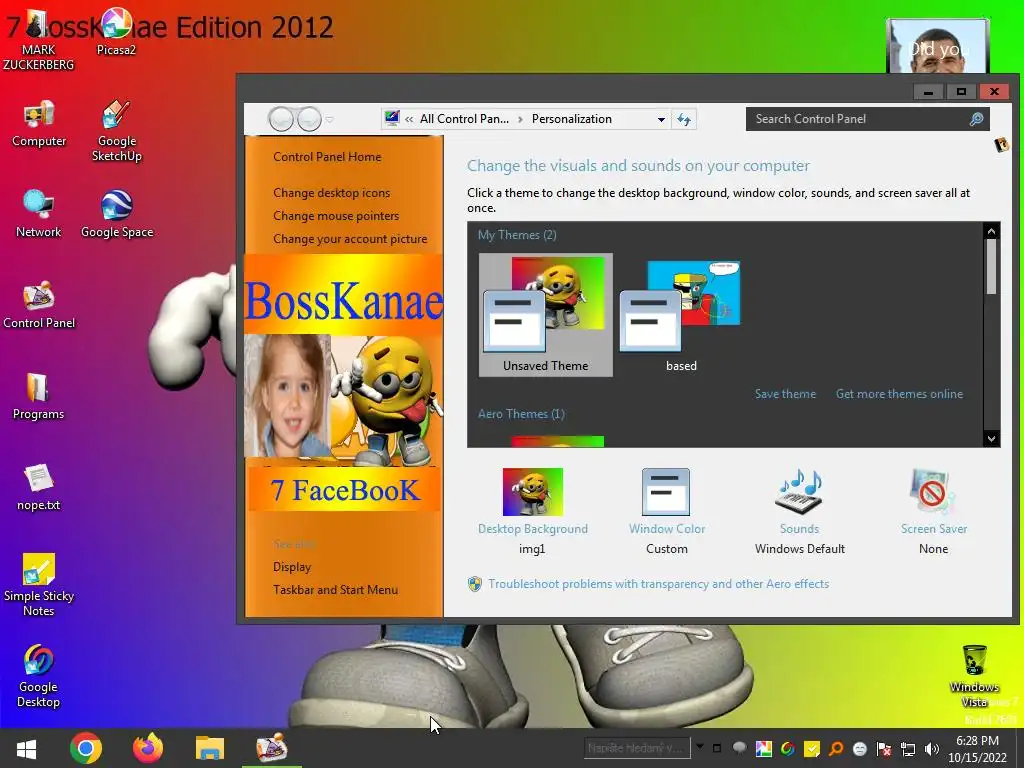
Task: Click the scroll up arrow in themes list
Action: 991,231
